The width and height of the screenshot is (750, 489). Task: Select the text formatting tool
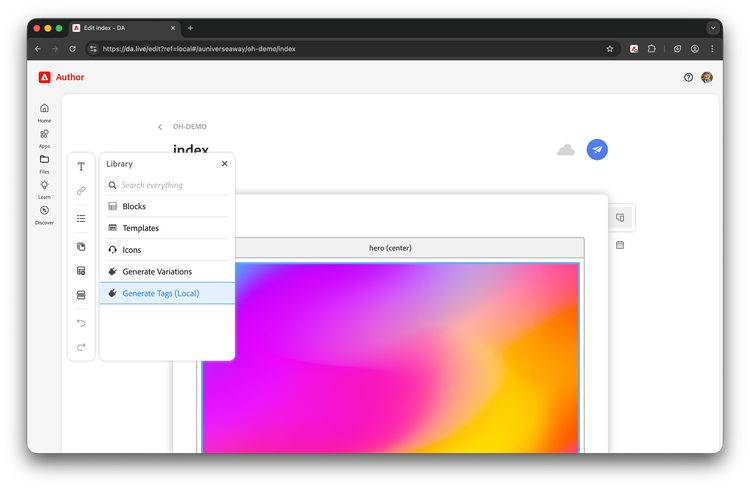(81, 167)
